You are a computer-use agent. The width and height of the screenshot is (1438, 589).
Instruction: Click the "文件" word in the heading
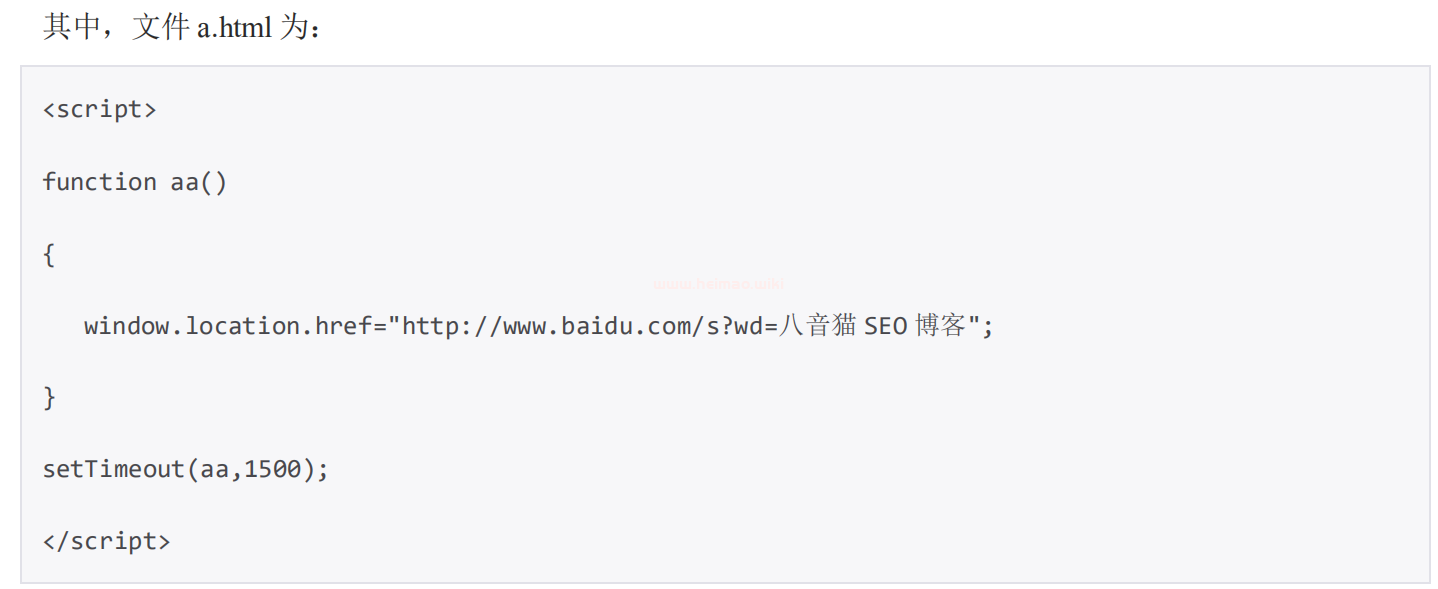tap(160, 27)
